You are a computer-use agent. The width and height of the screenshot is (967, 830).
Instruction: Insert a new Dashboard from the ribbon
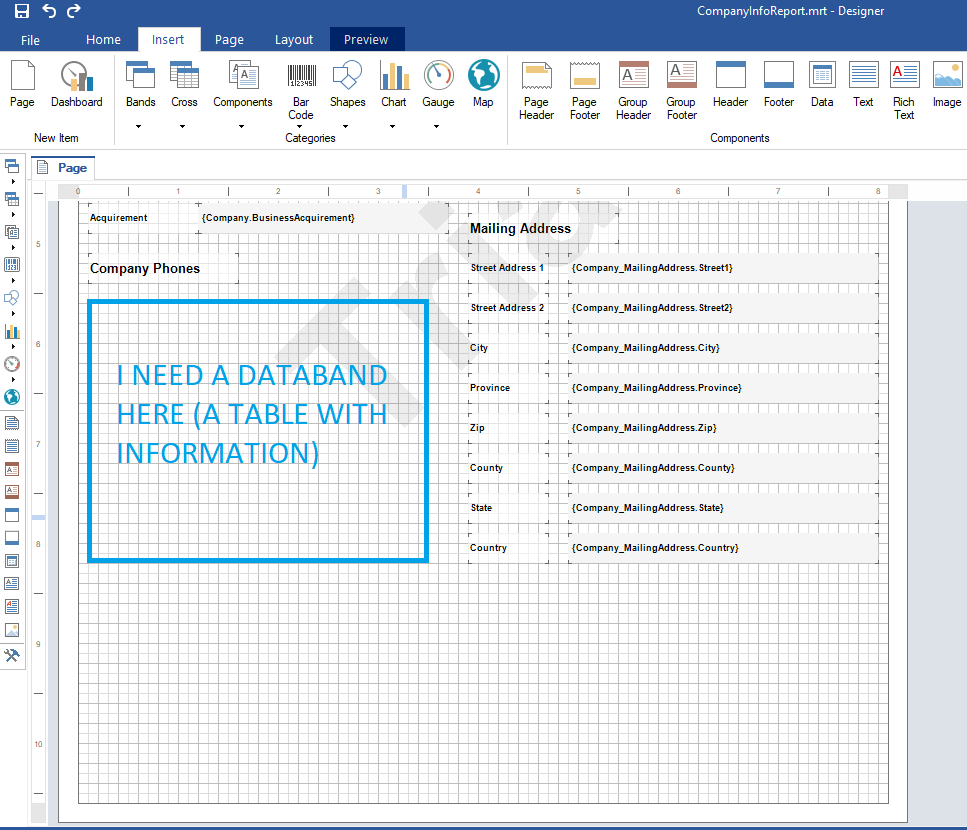[x=76, y=84]
